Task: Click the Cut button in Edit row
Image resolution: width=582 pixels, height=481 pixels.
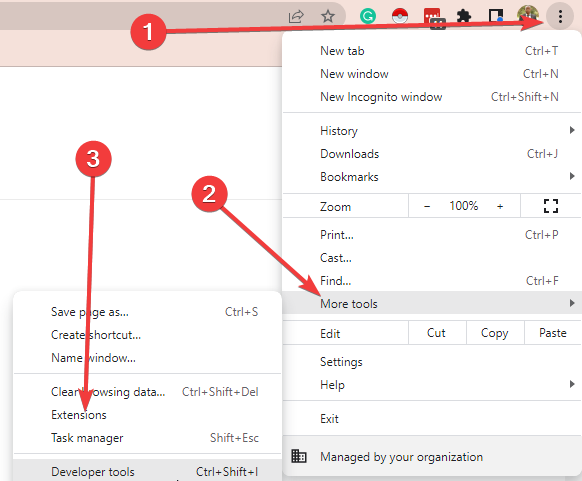Action: click(437, 333)
